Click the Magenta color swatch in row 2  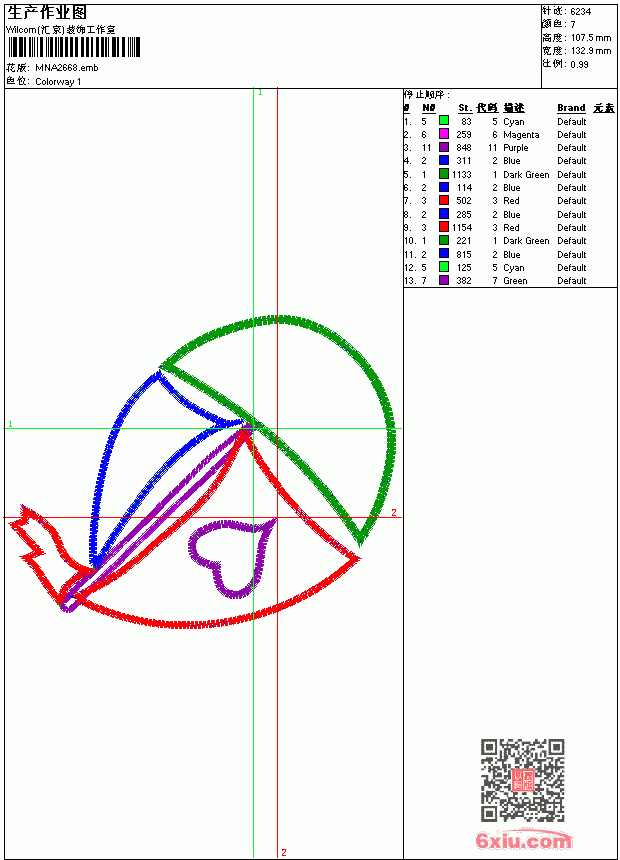(444, 134)
